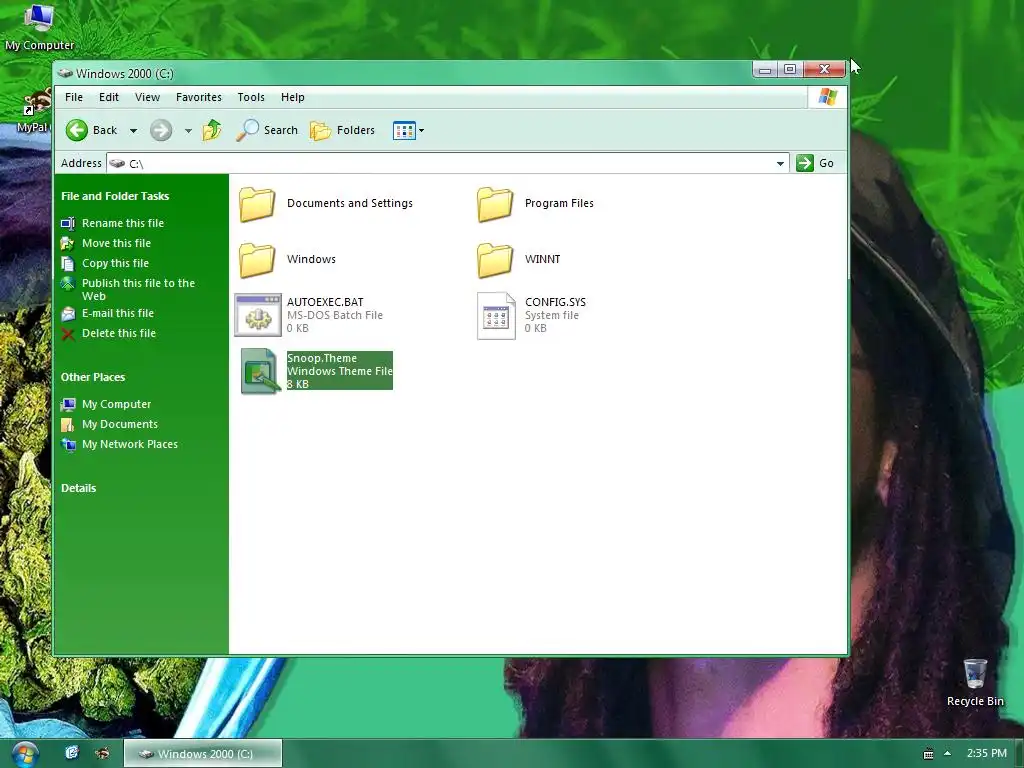Image resolution: width=1024 pixels, height=768 pixels.
Task: Open the View menu
Action: click(147, 97)
